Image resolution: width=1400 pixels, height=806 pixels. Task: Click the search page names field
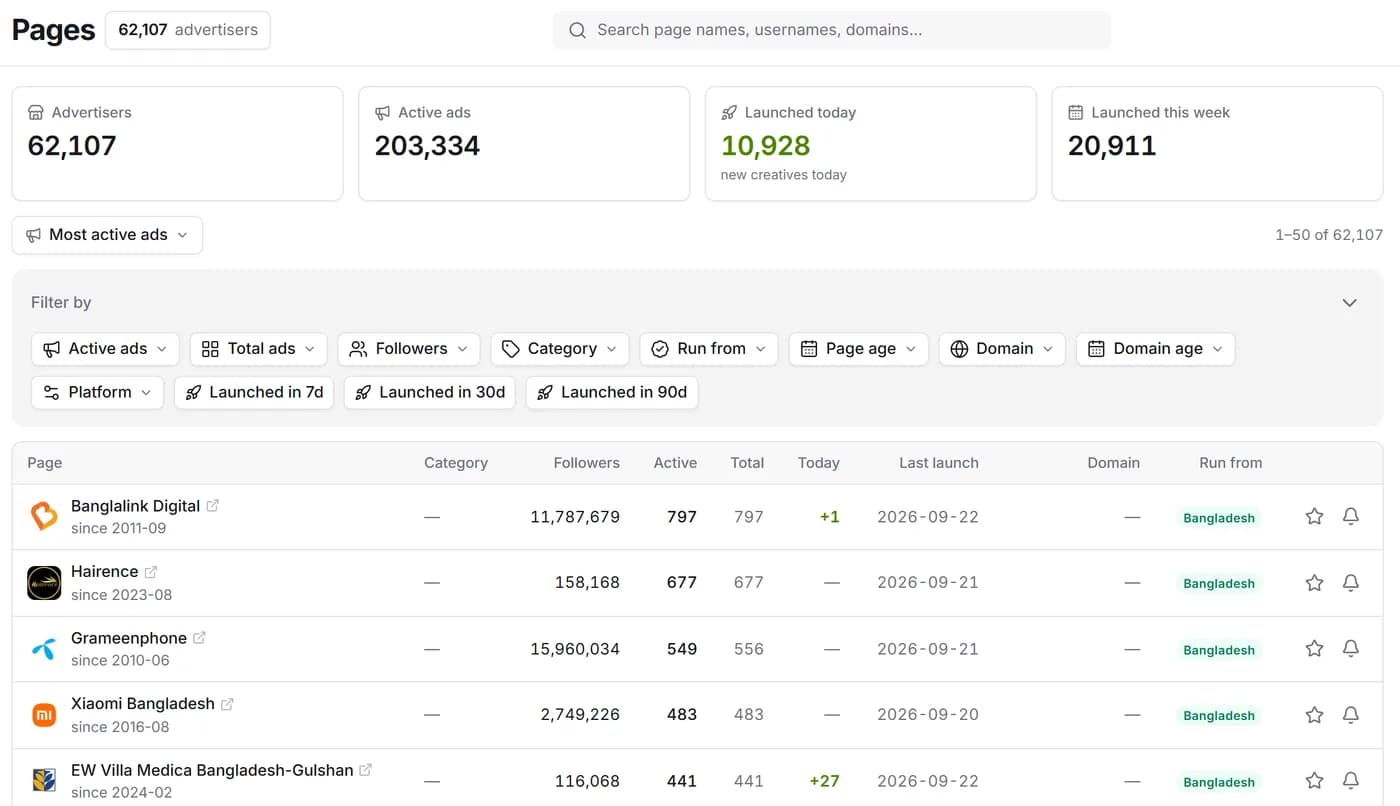click(x=832, y=30)
